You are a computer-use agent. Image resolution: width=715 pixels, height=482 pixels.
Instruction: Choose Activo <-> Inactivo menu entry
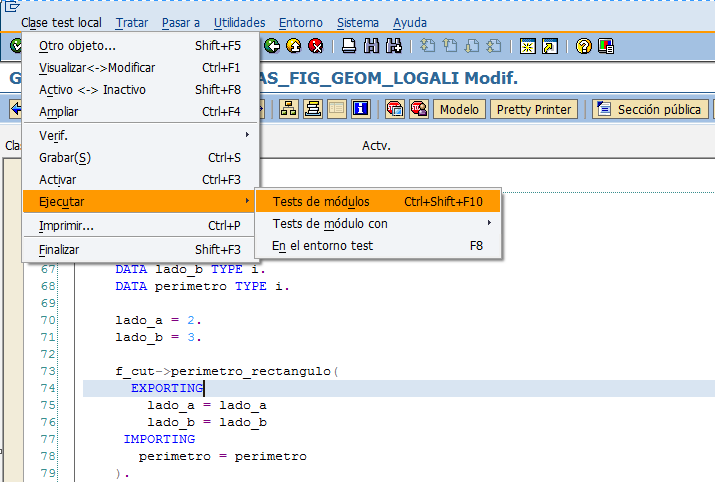point(140,89)
